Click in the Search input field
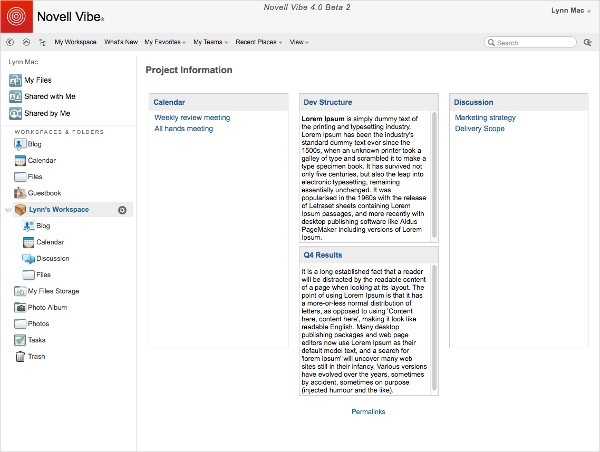 click(531, 42)
